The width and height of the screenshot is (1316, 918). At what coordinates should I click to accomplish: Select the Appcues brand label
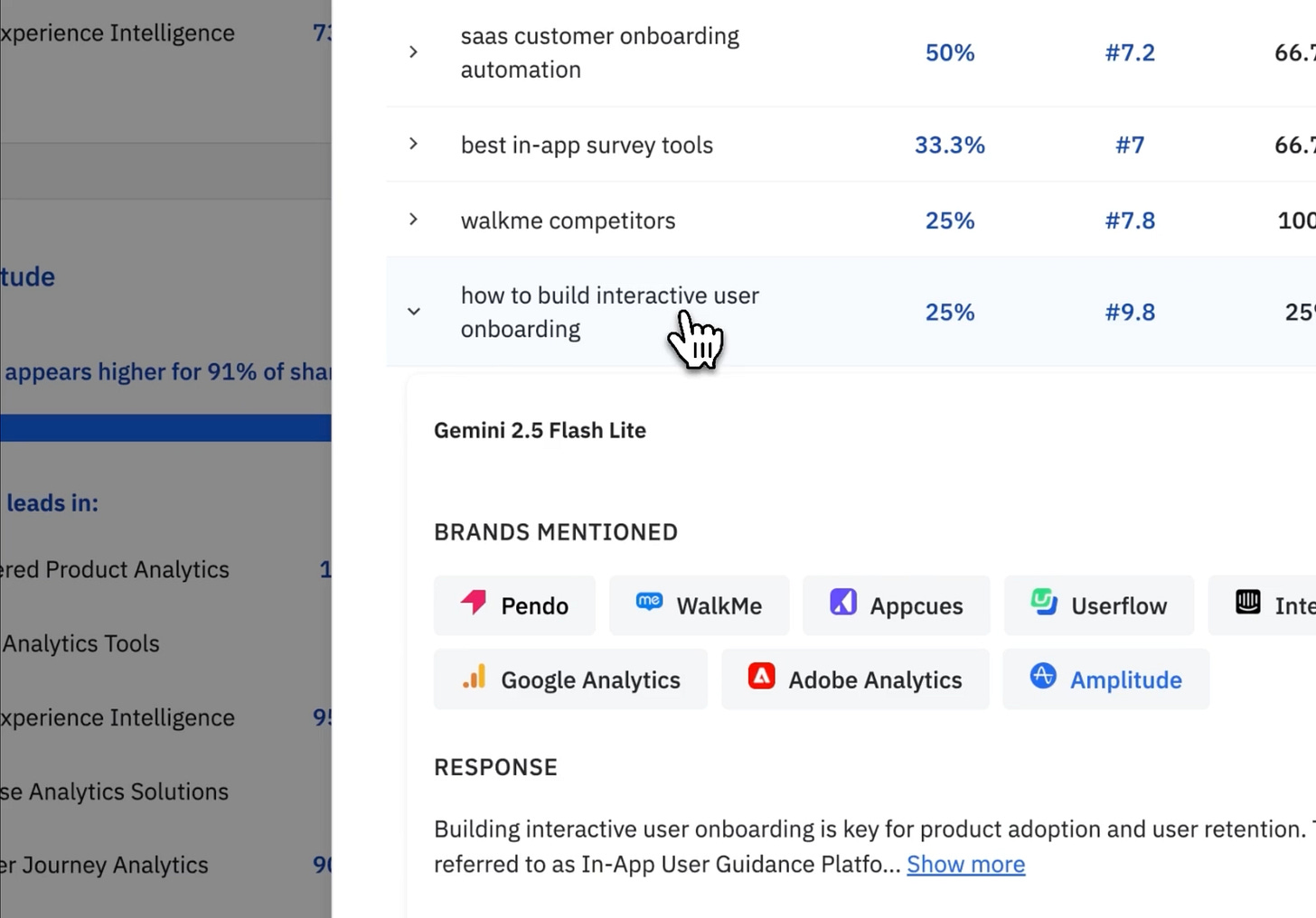[x=916, y=605]
